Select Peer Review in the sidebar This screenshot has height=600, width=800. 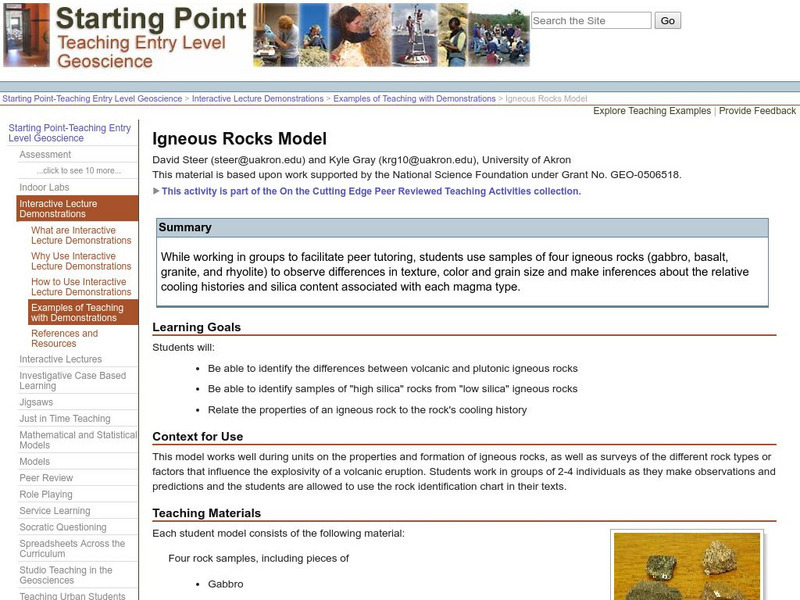coord(46,478)
